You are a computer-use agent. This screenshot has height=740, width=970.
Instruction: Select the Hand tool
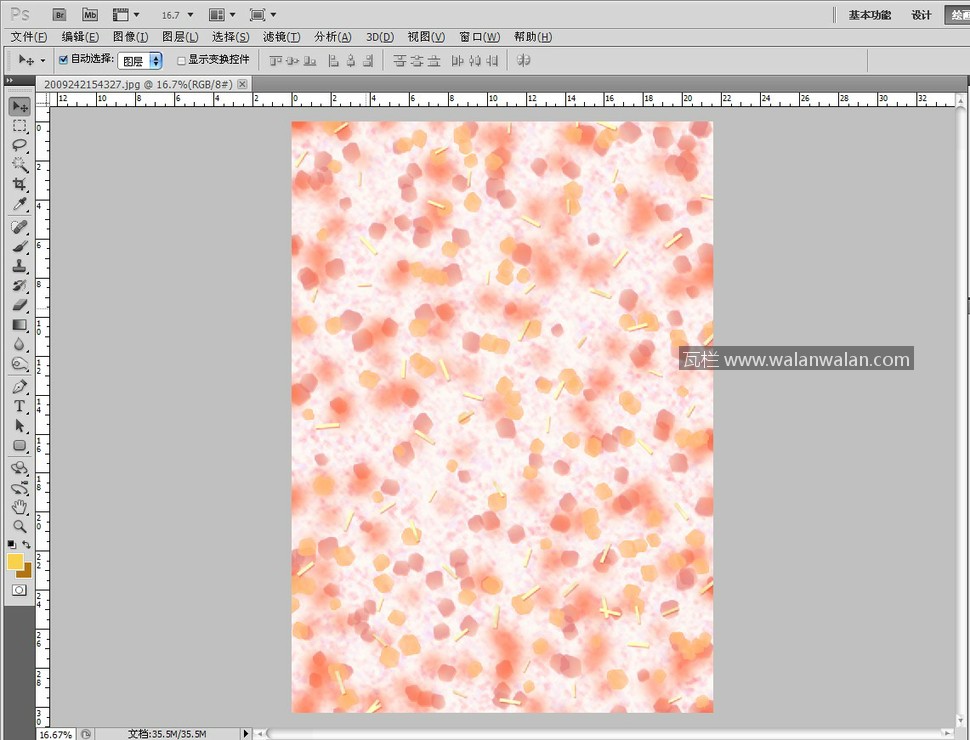pyautogui.click(x=19, y=507)
